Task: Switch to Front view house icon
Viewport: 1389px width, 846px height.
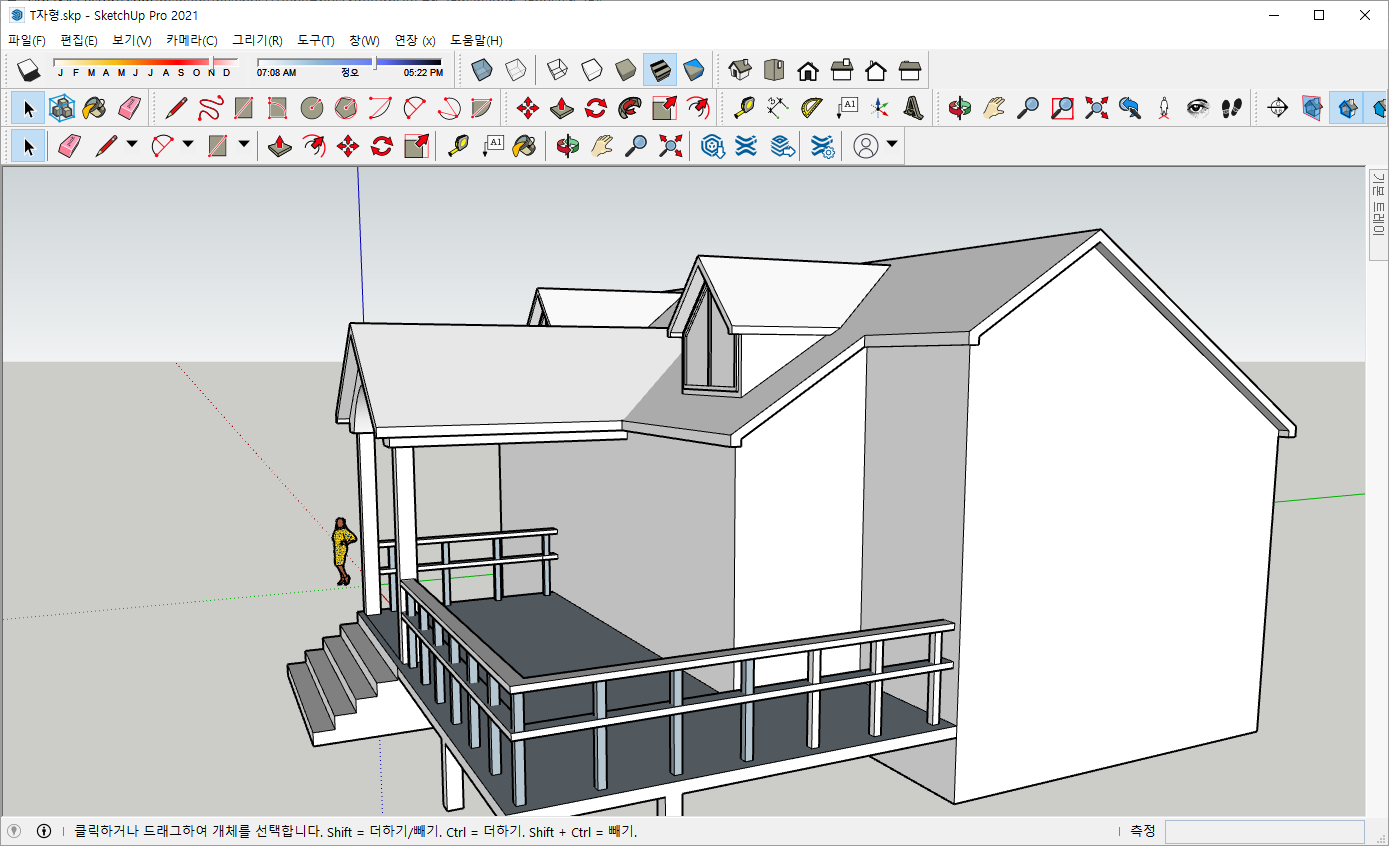Action: [x=808, y=70]
